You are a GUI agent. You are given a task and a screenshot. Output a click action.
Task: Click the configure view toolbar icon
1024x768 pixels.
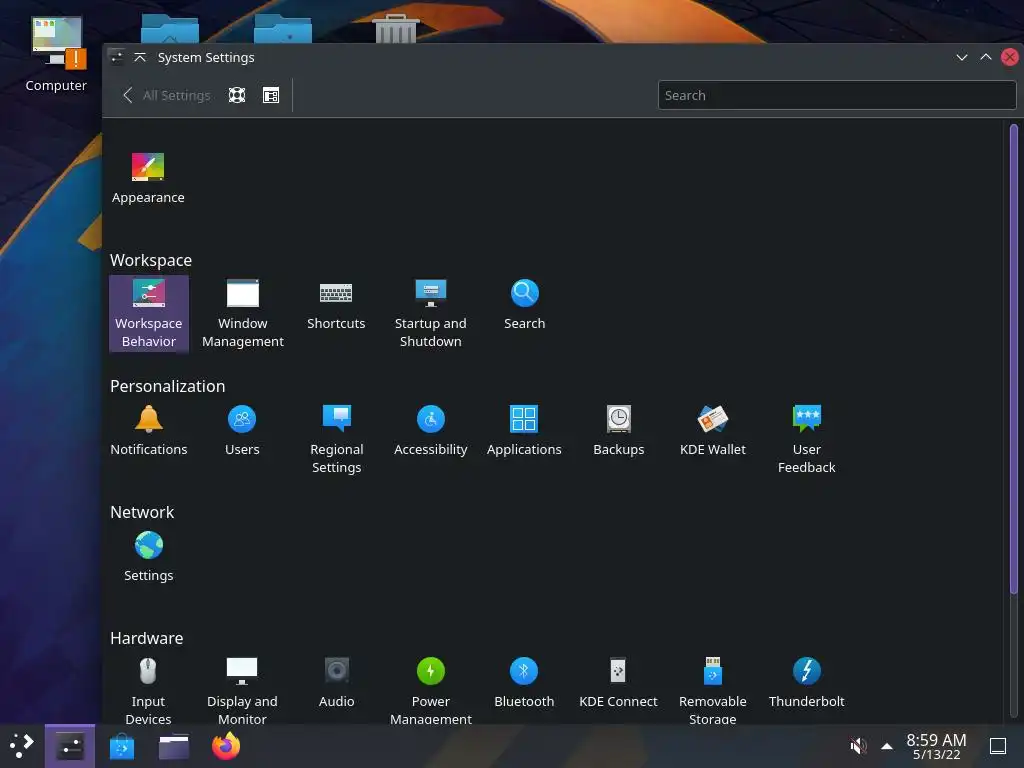(271, 95)
